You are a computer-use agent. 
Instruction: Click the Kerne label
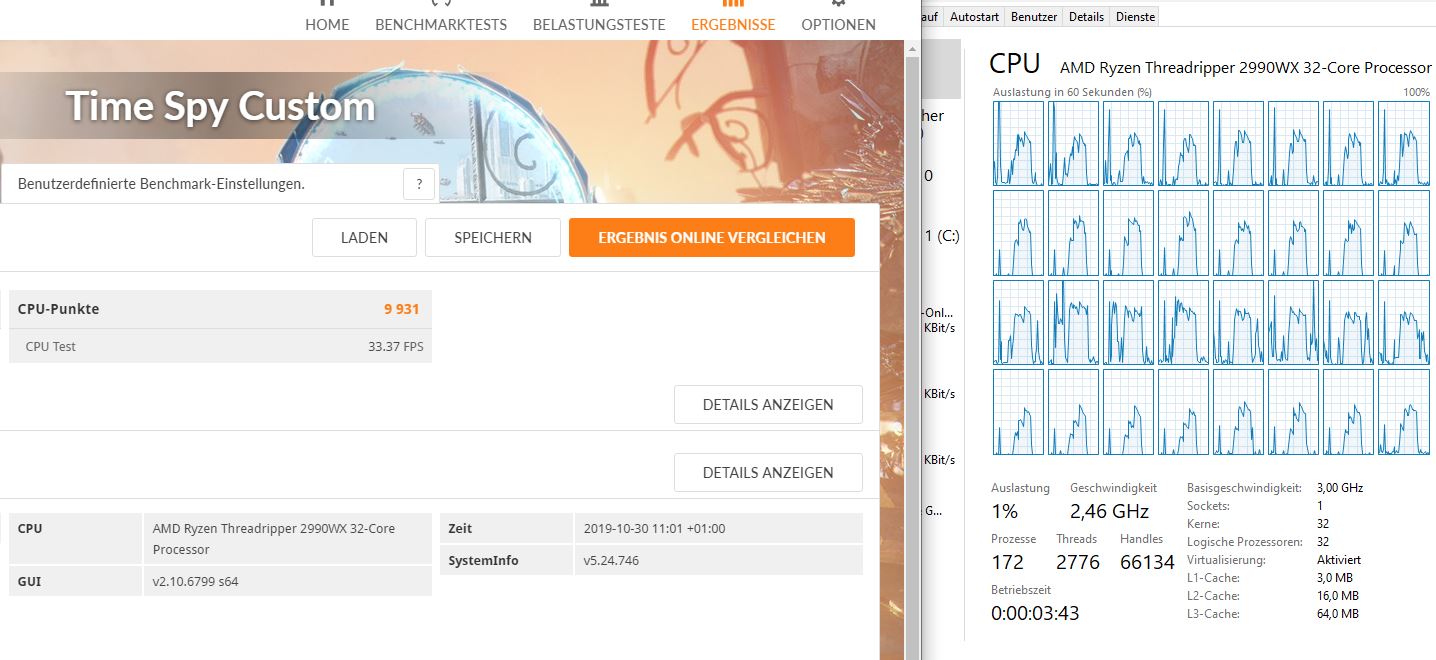[x=1205, y=524]
